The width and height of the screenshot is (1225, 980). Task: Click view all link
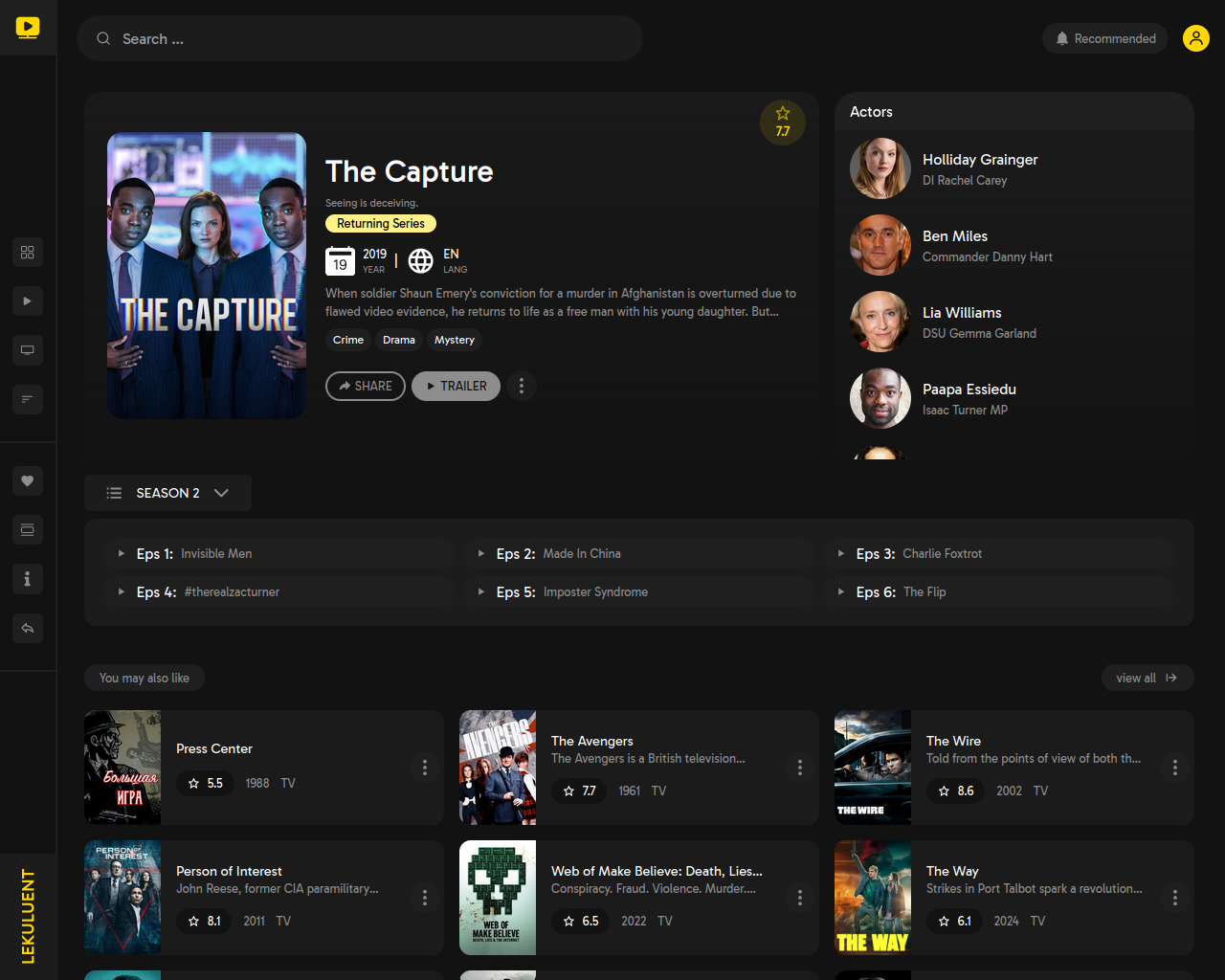[1147, 678]
